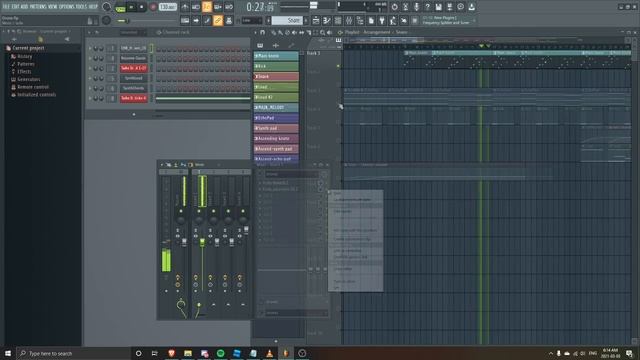640x360 pixels.
Task: Expand Remote control folder in browser
Action: 33,87
